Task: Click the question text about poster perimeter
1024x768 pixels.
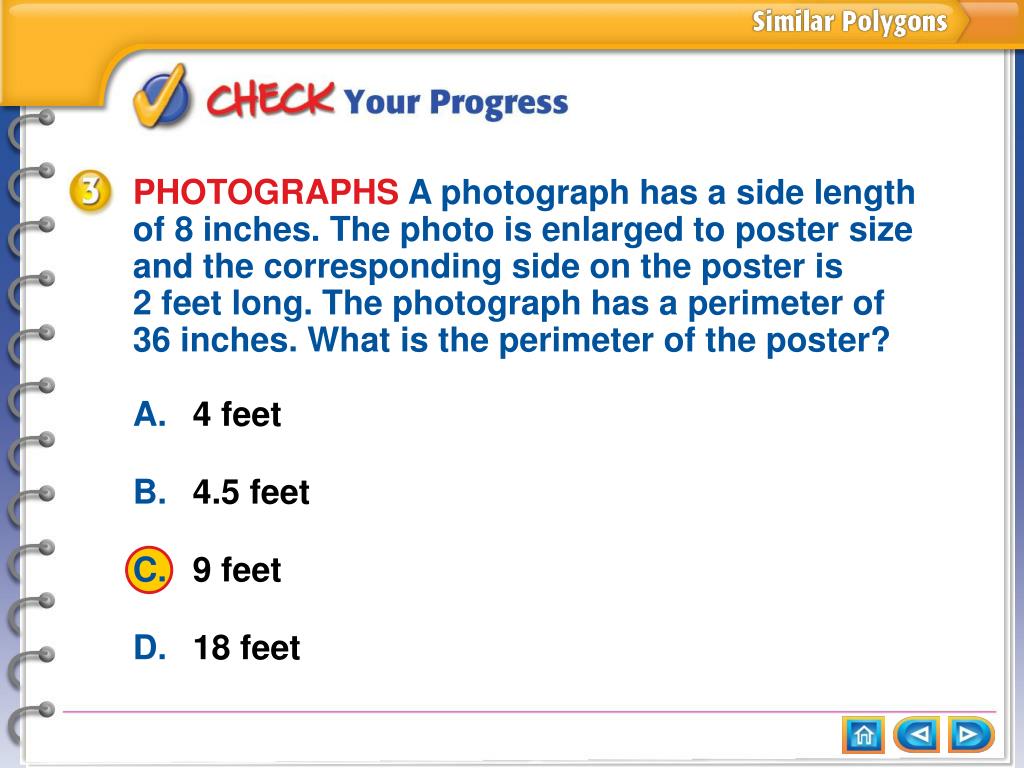Action: (524, 266)
